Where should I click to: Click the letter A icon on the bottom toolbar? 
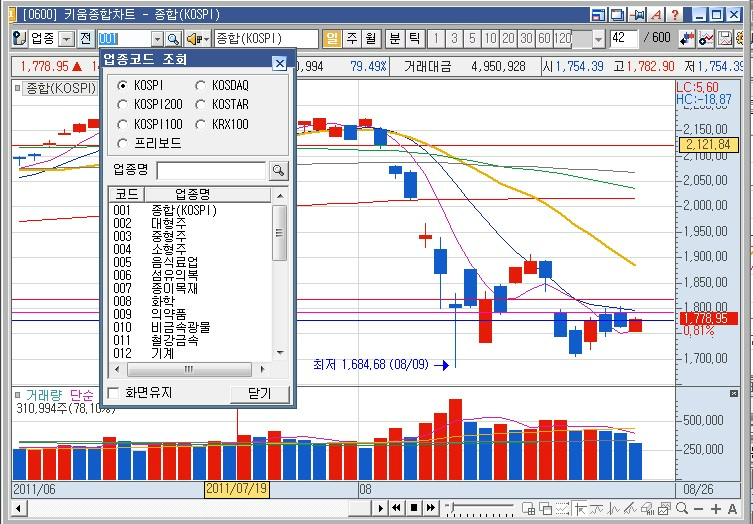point(732,509)
